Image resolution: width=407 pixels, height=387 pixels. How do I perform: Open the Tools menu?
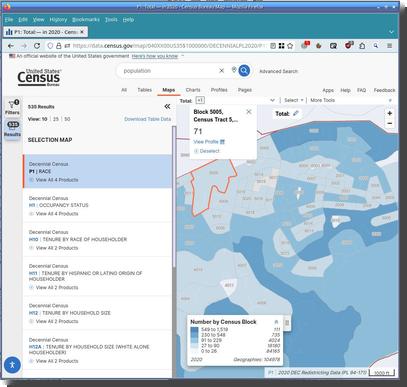111,20
